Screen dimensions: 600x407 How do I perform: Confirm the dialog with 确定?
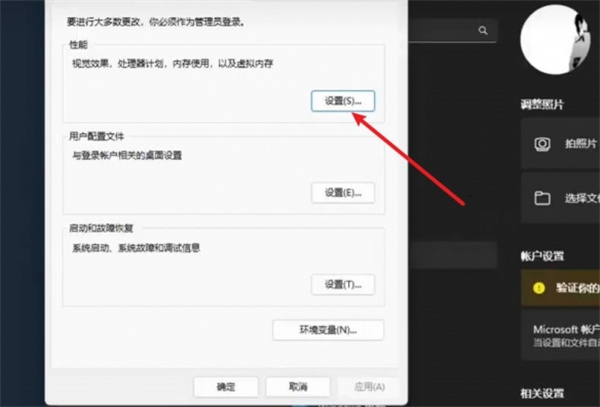225,387
